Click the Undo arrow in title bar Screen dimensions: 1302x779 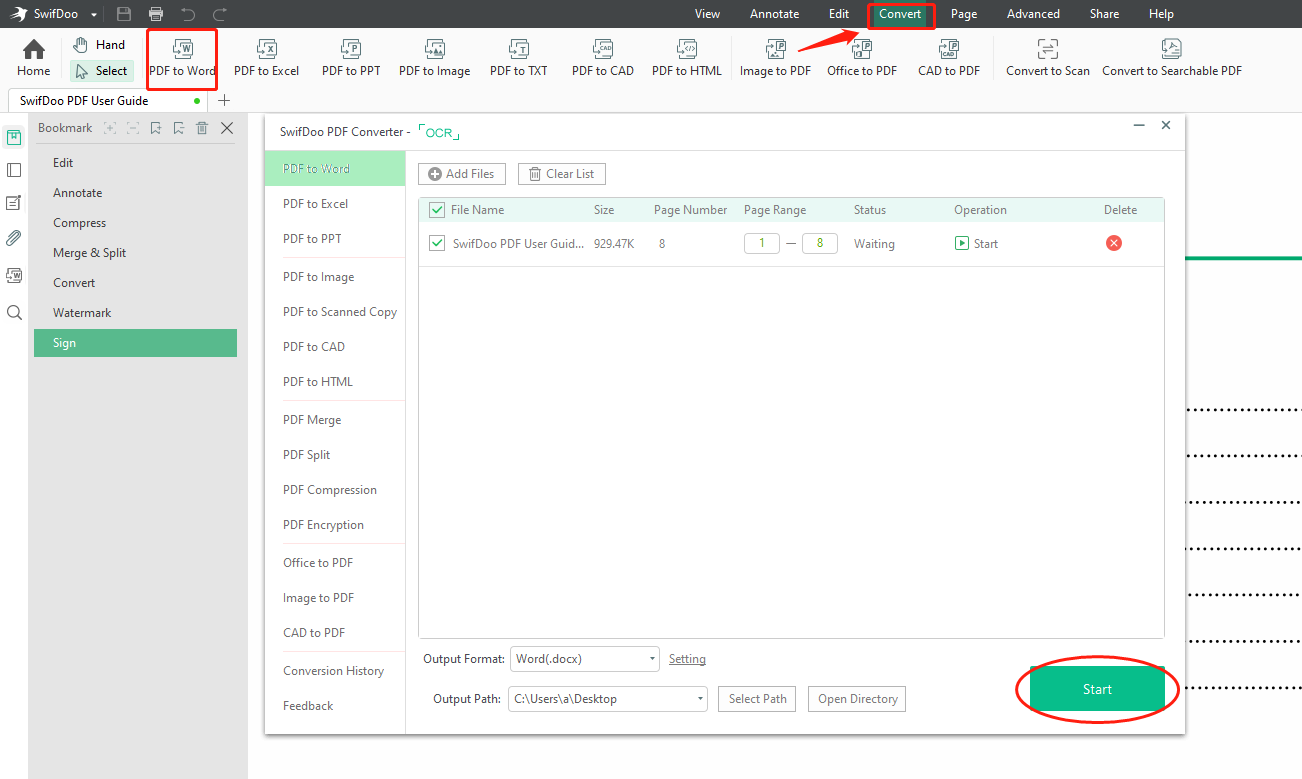point(188,14)
